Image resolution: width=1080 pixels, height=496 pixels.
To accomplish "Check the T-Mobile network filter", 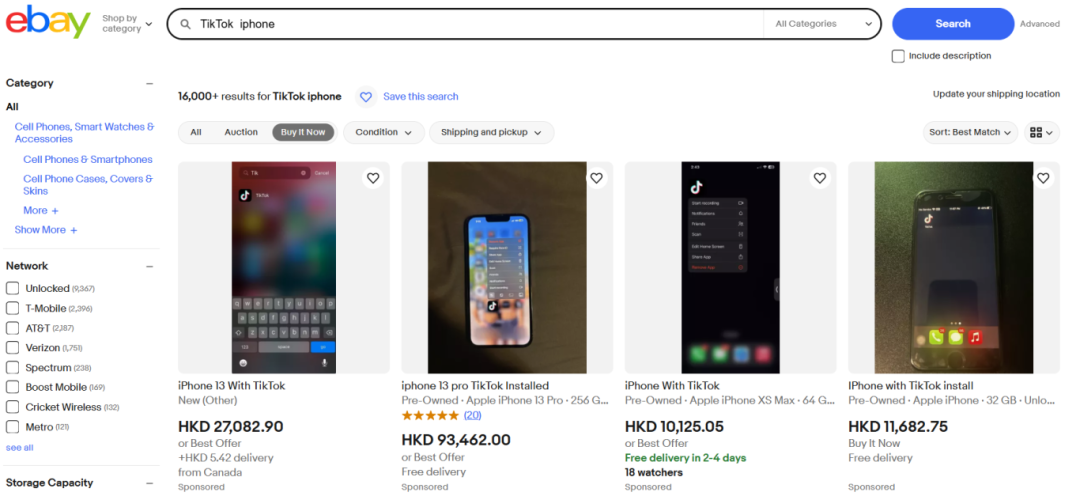I will [13, 308].
